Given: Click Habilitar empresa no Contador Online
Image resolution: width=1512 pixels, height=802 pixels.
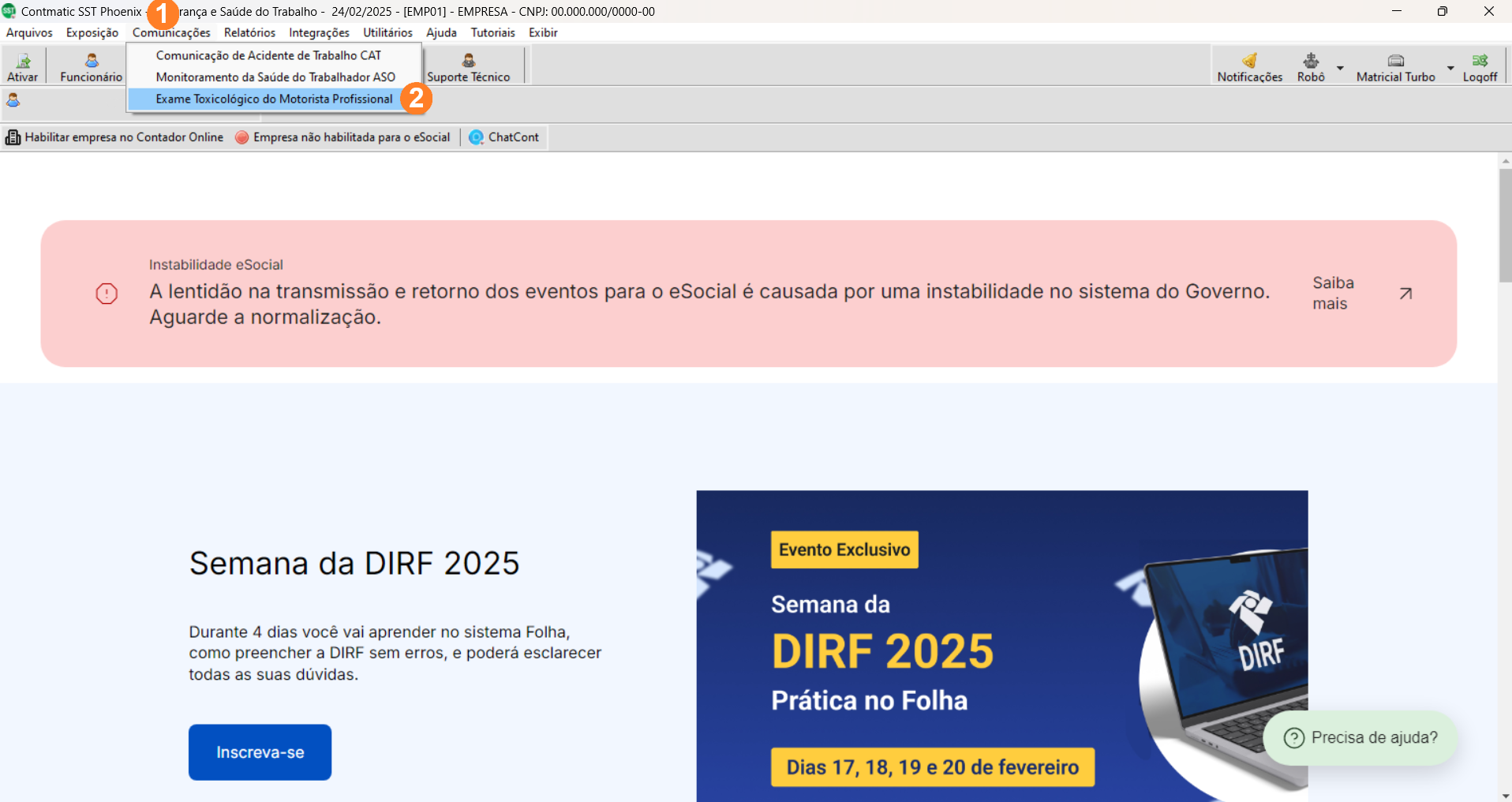Looking at the screenshot, I should point(114,137).
